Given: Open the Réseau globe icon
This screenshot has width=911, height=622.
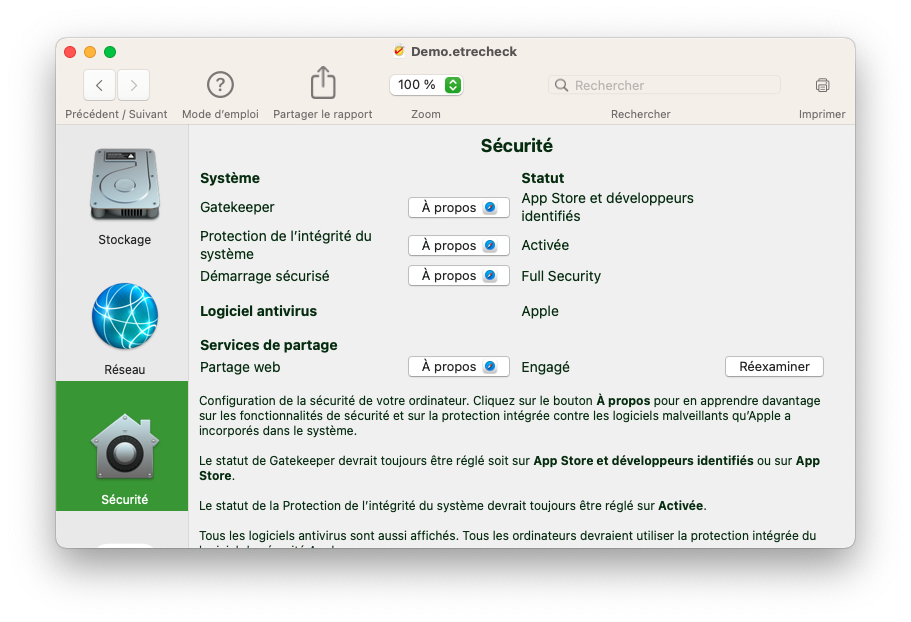Looking at the screenshot, I should (x=125, y=316).
